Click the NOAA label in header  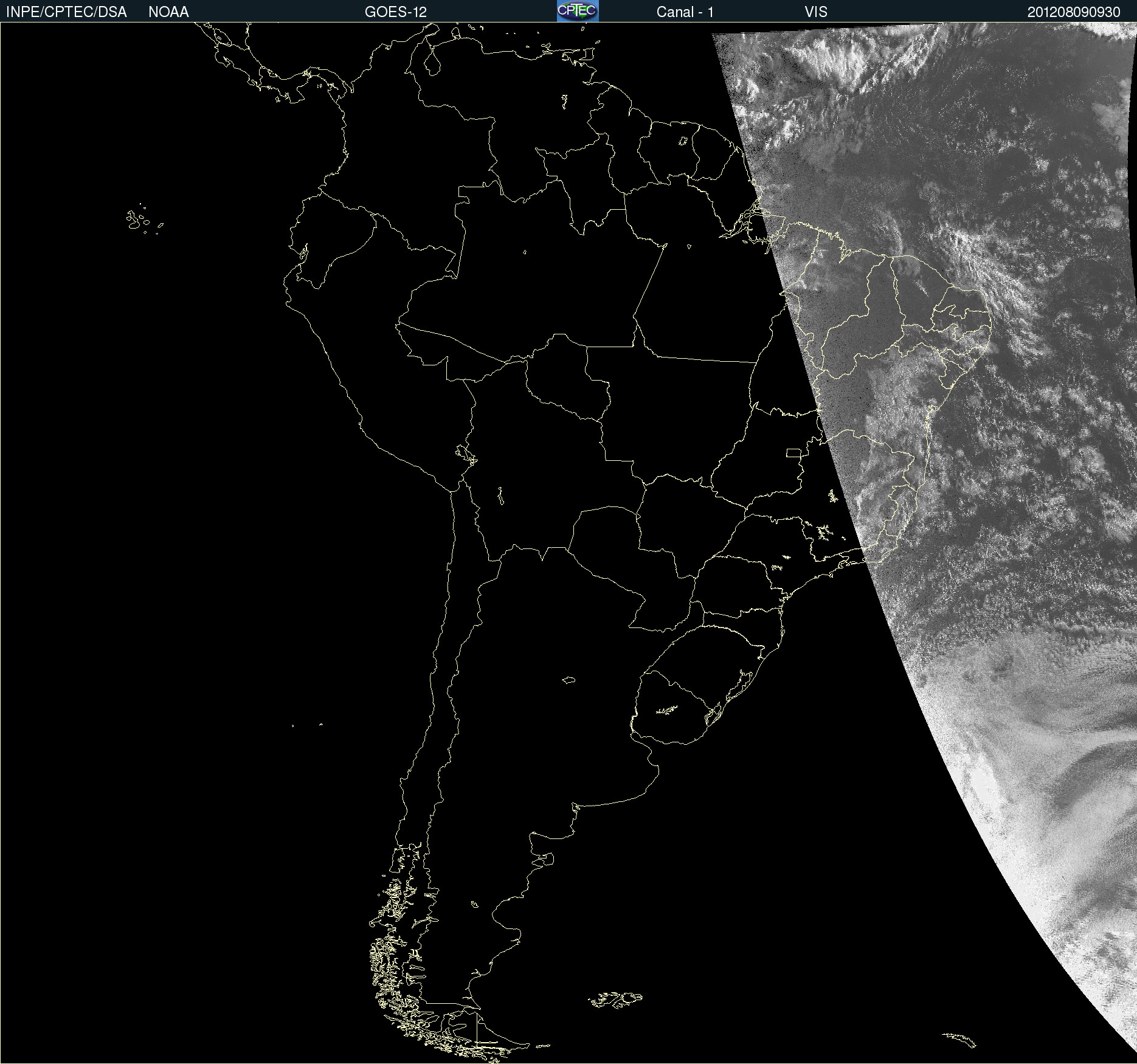click(168, 12)
